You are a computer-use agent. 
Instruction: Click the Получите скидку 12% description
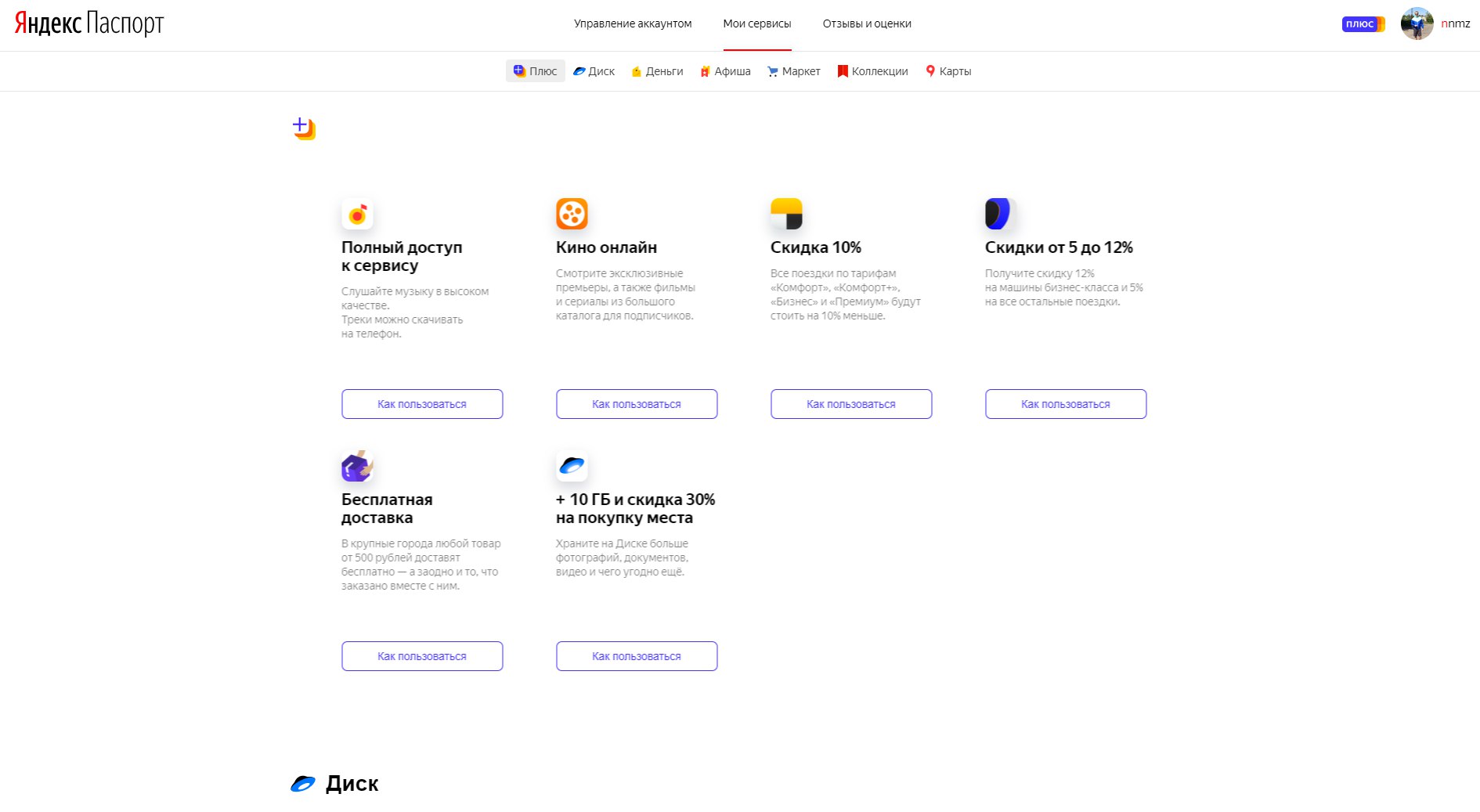(x=1064, y=287)
